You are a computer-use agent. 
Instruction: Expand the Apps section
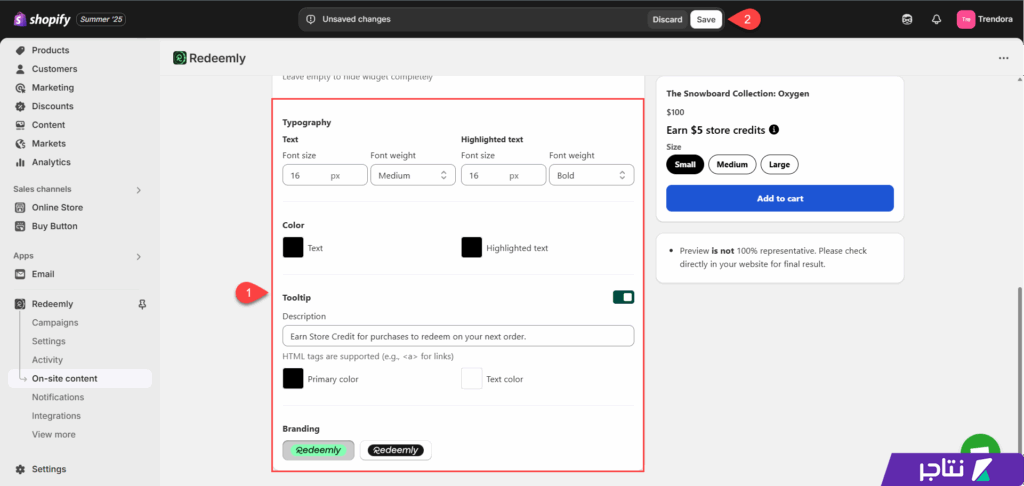(138, 257)
